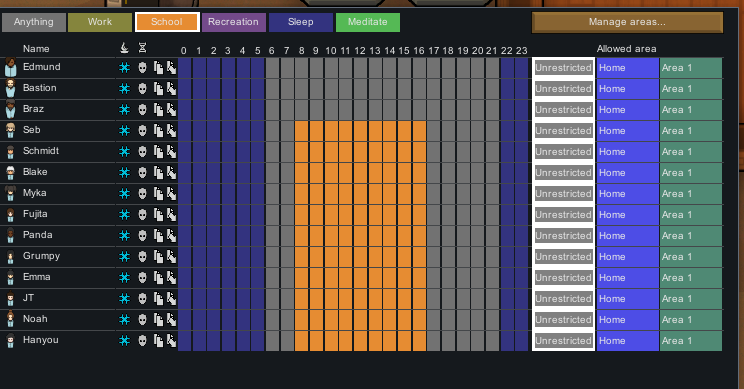
Task: Set Emma's allowed area to Unrestricted
Action: tap(564, 278)
